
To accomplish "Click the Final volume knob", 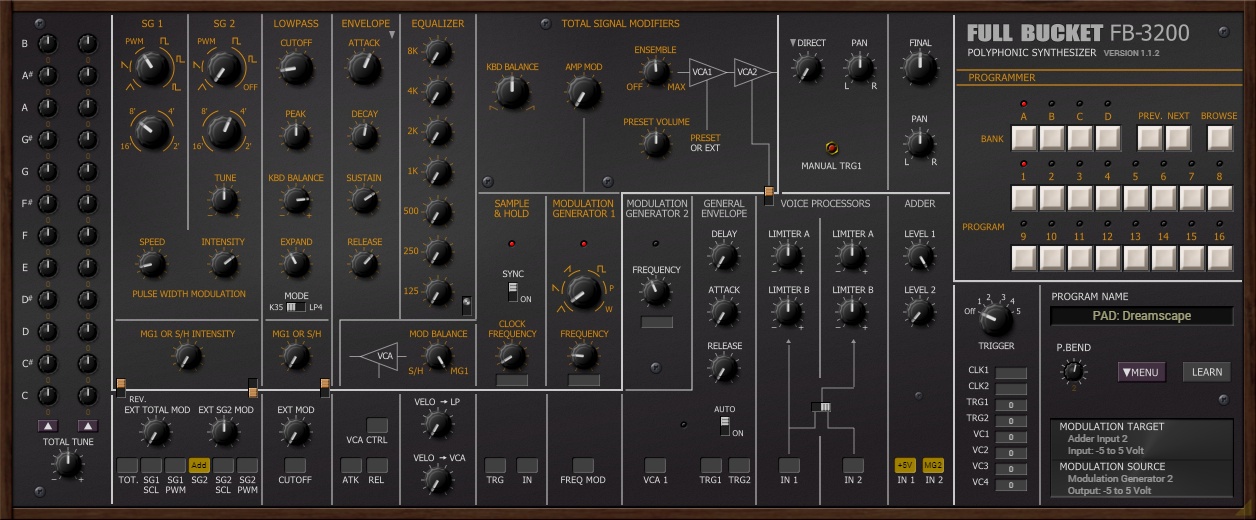I will [919, 68].
